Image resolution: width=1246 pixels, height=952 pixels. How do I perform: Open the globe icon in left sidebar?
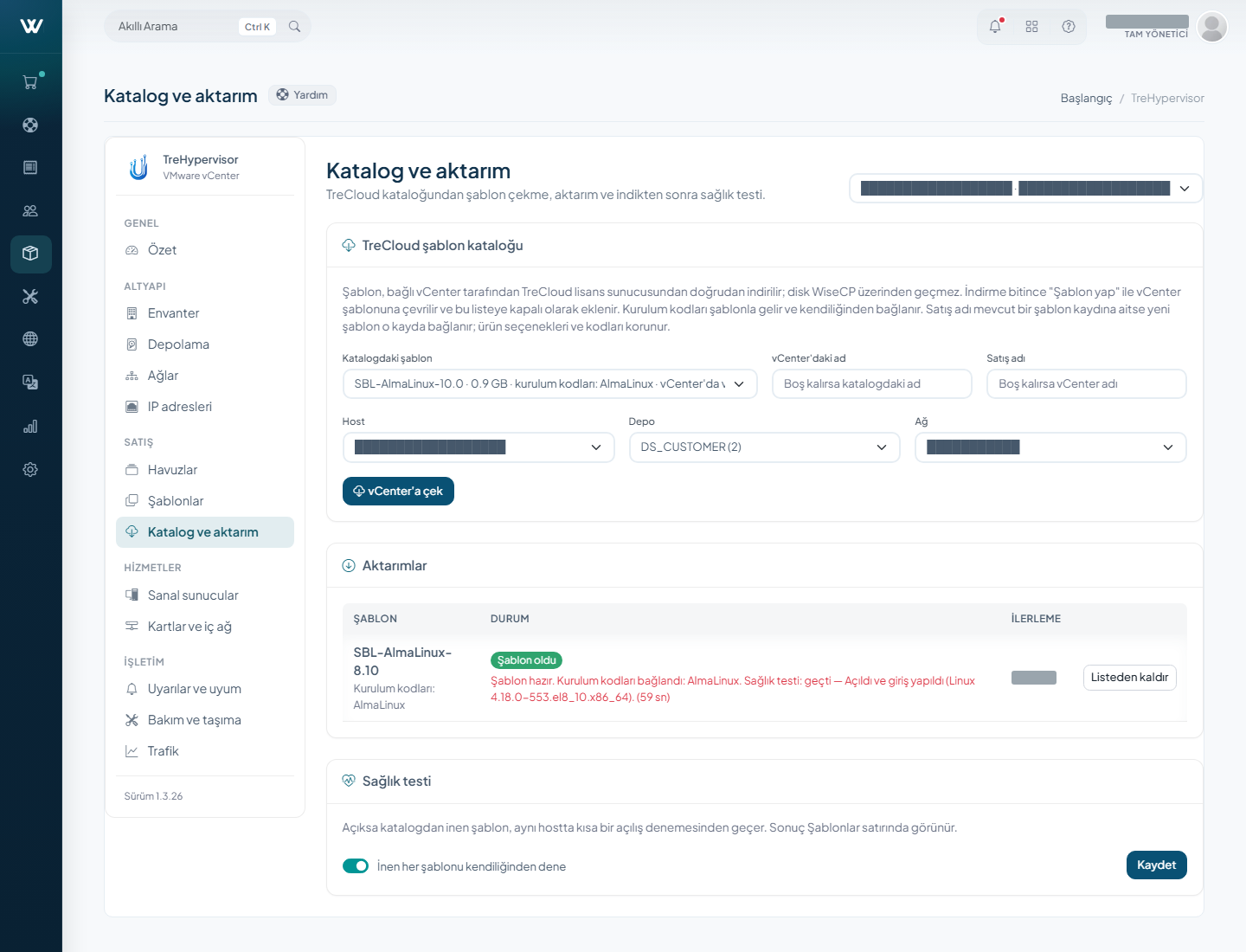pyautogui.click(x=30, y=339)
